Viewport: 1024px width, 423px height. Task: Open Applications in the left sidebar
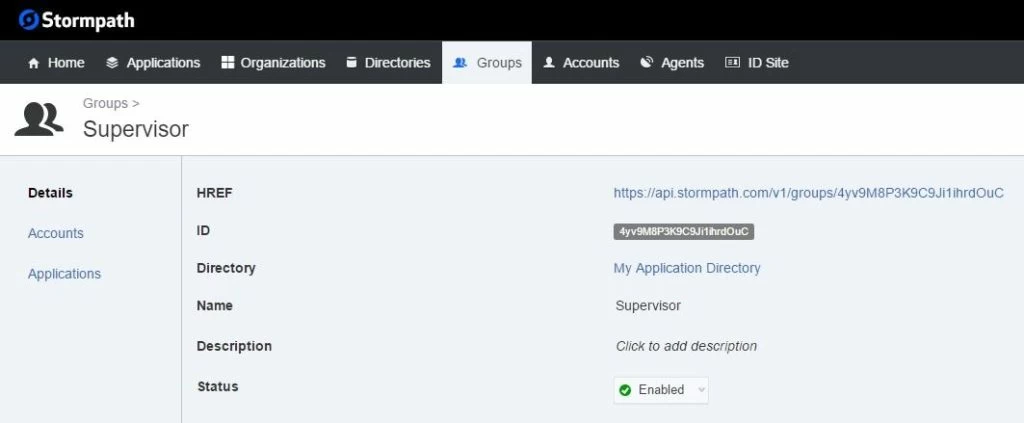coord(65,274)
